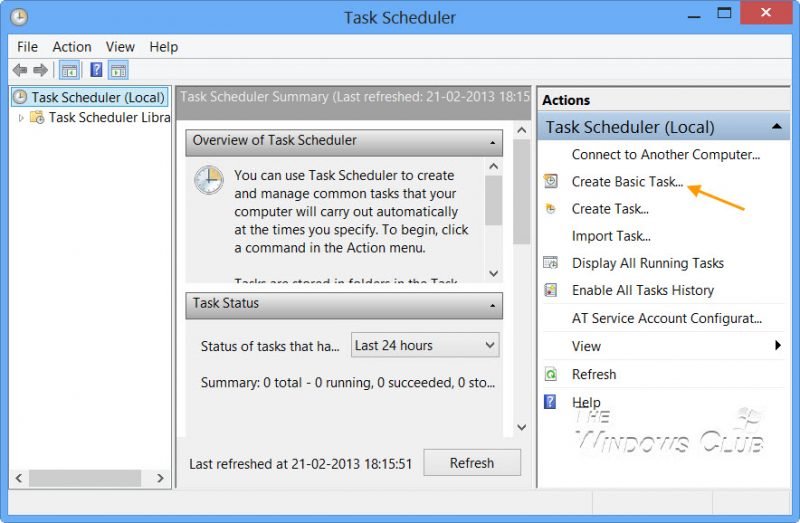Open the View menu in menu bar
This screenshot has width=800, height=523.
(120, 47)
